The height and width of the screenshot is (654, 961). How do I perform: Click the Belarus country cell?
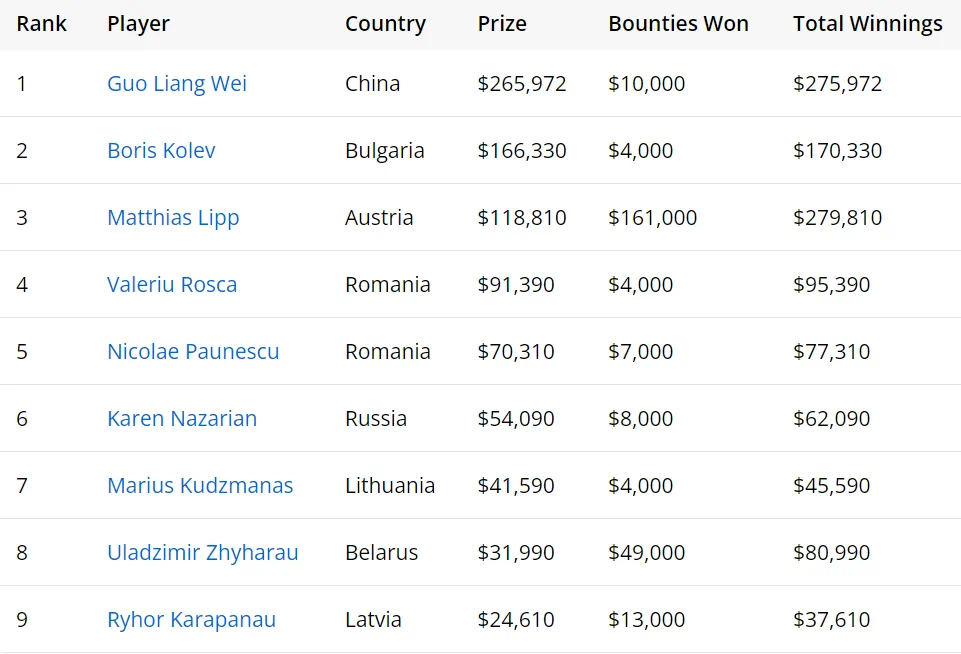click(x=381, y=553)
